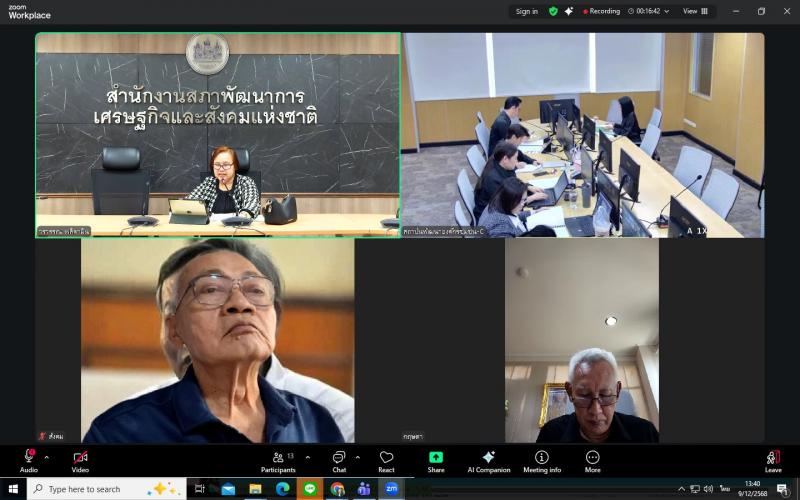Click the Sign in link
The image size is (800, 500).
click(527, 11)
